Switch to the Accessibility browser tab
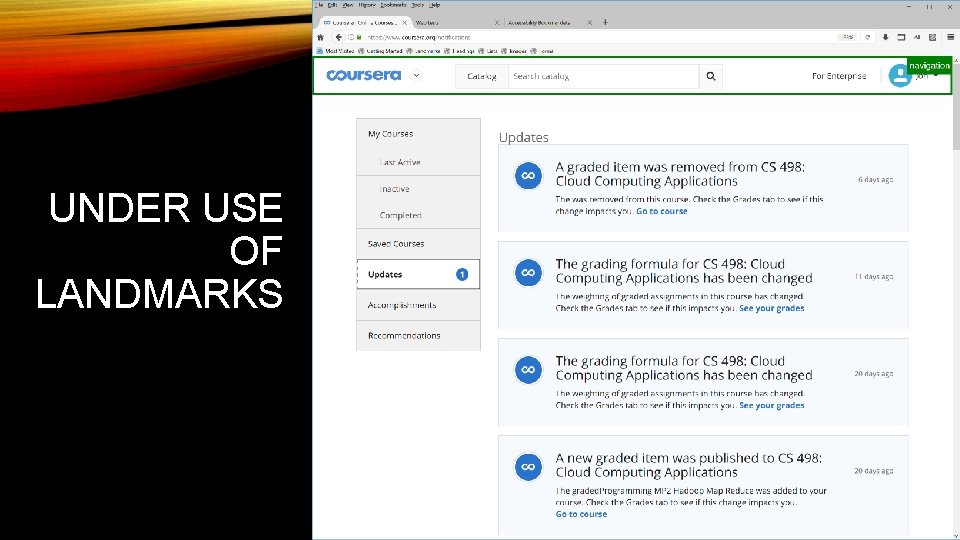The image size is (960, 540). (x=548, y=23)
